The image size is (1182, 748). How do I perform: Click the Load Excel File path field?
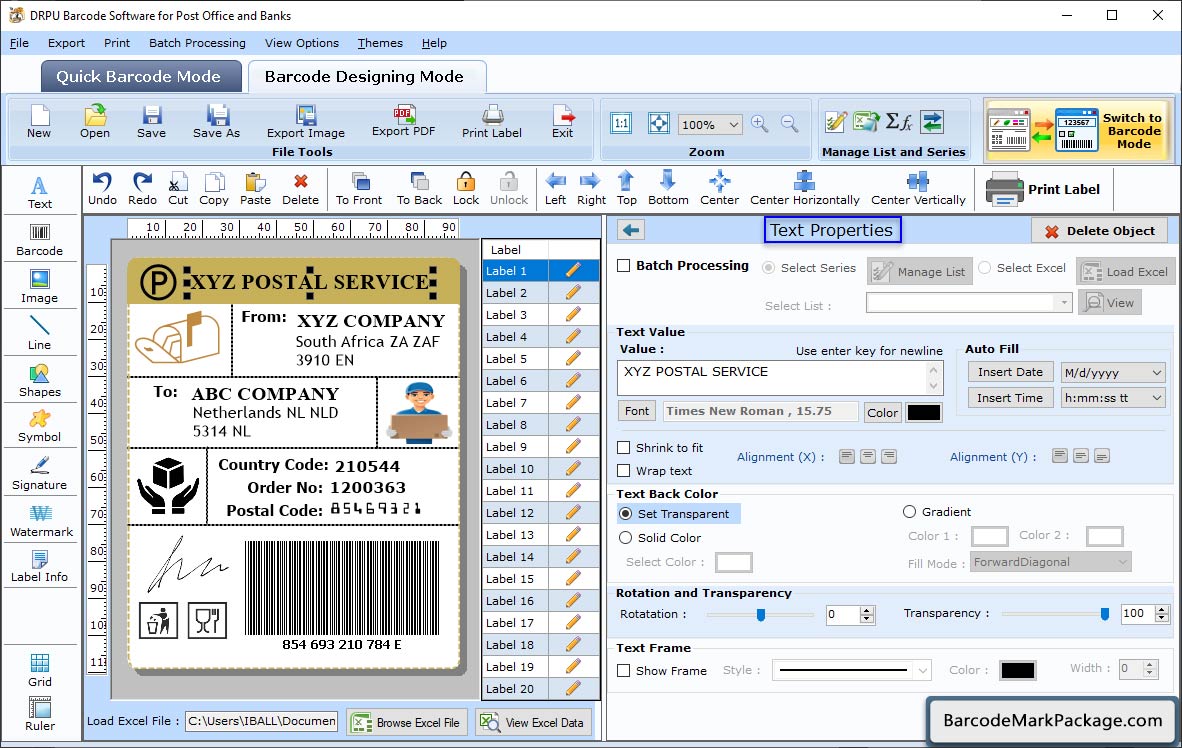pyautogui.click(x=262, y=722)
